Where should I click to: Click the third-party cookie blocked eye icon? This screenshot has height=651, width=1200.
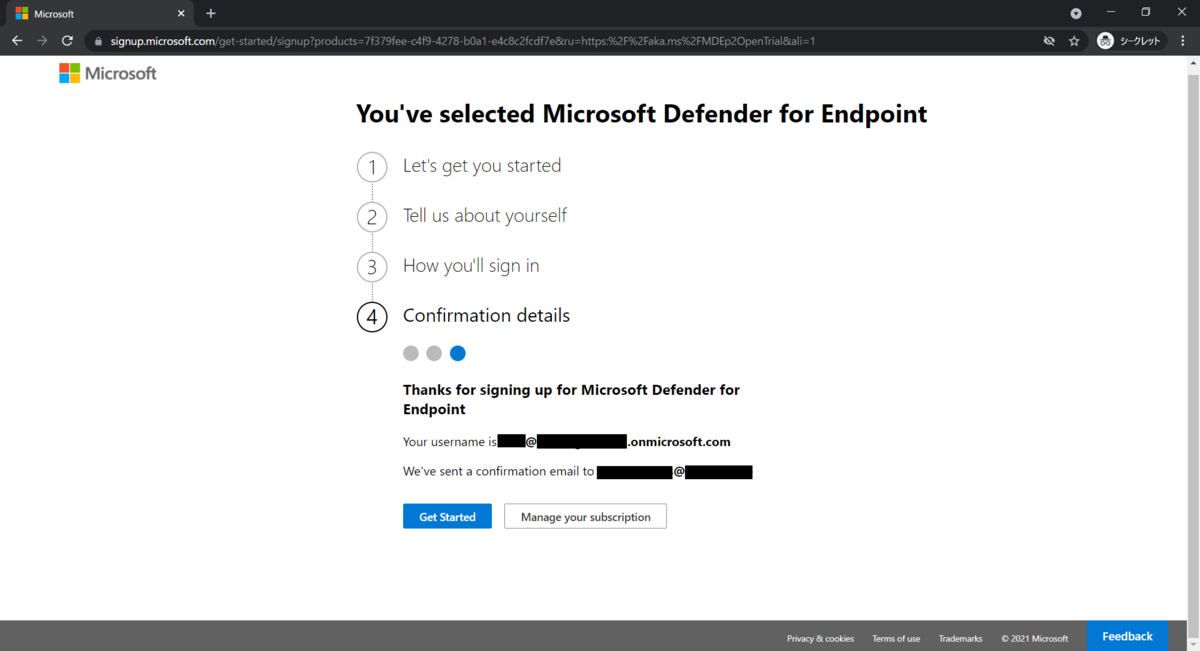click(x=1049, y=41)
